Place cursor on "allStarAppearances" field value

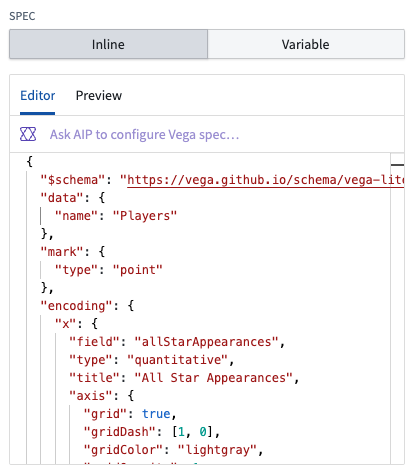(206, 342)
